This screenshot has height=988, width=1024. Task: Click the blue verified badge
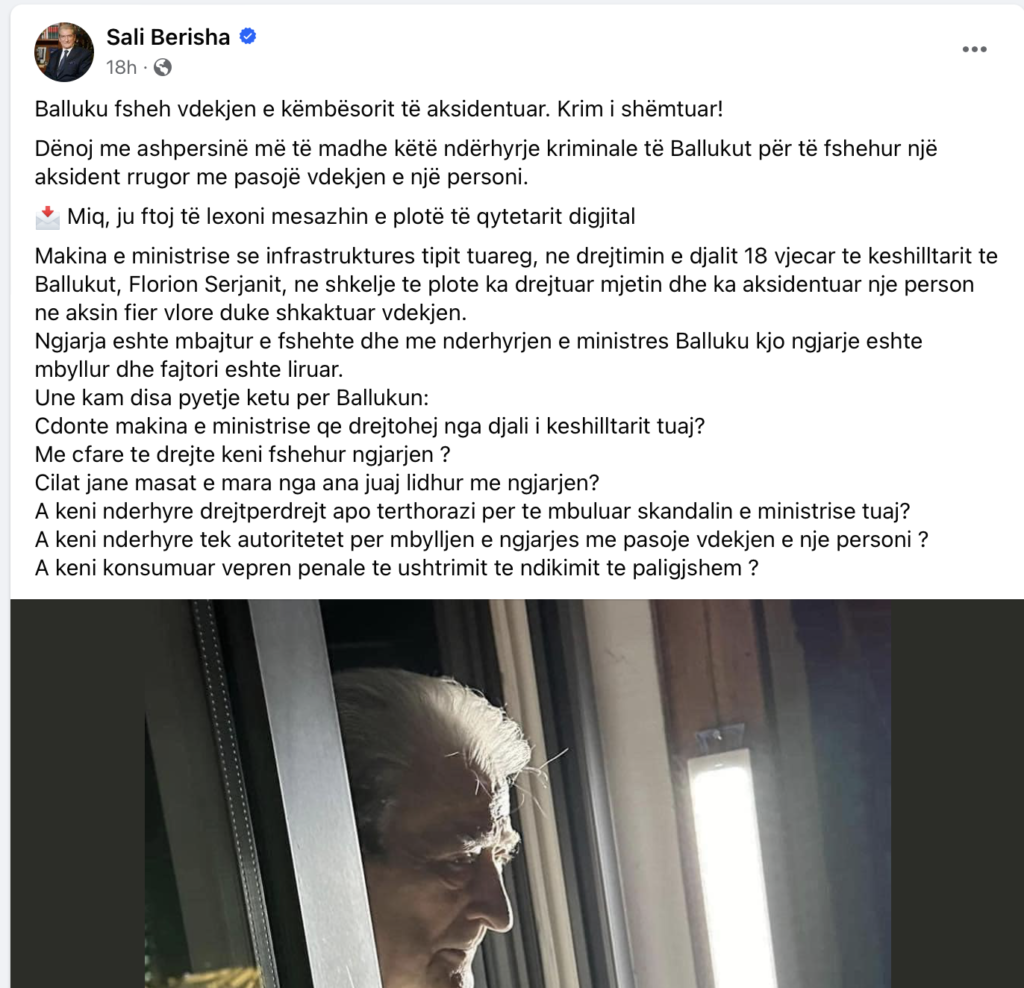click(x=248, y=37)
